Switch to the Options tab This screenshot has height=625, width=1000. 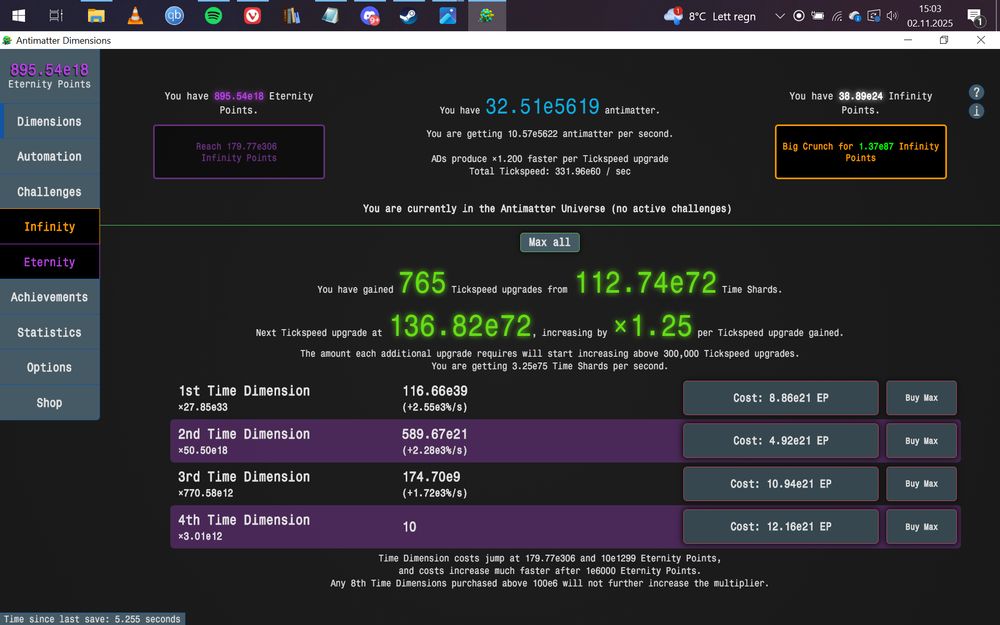[x=50, y=367]
